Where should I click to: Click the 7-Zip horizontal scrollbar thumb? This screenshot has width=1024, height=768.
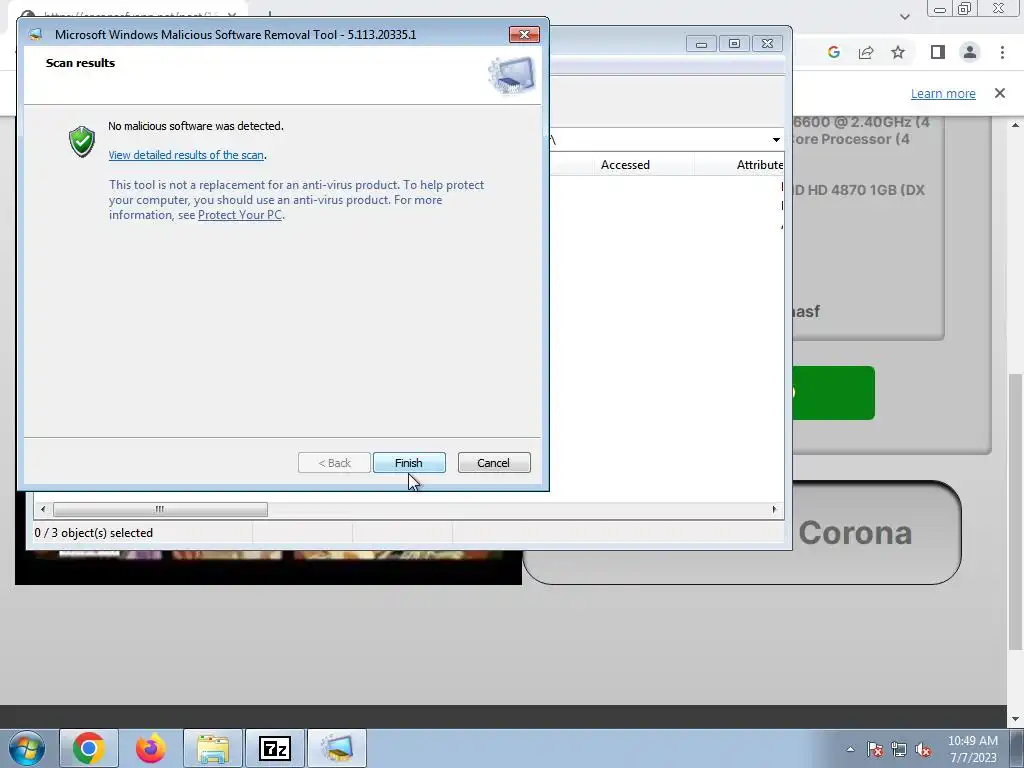160,509
